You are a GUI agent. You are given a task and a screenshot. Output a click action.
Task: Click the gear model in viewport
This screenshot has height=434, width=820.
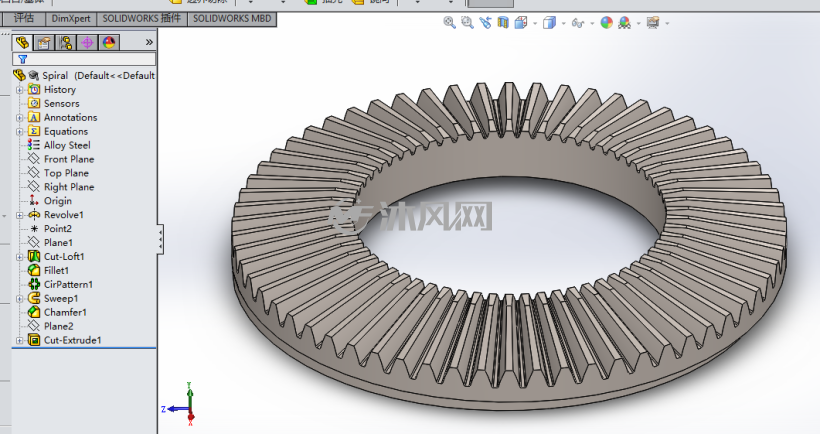[x=510, y=246]
